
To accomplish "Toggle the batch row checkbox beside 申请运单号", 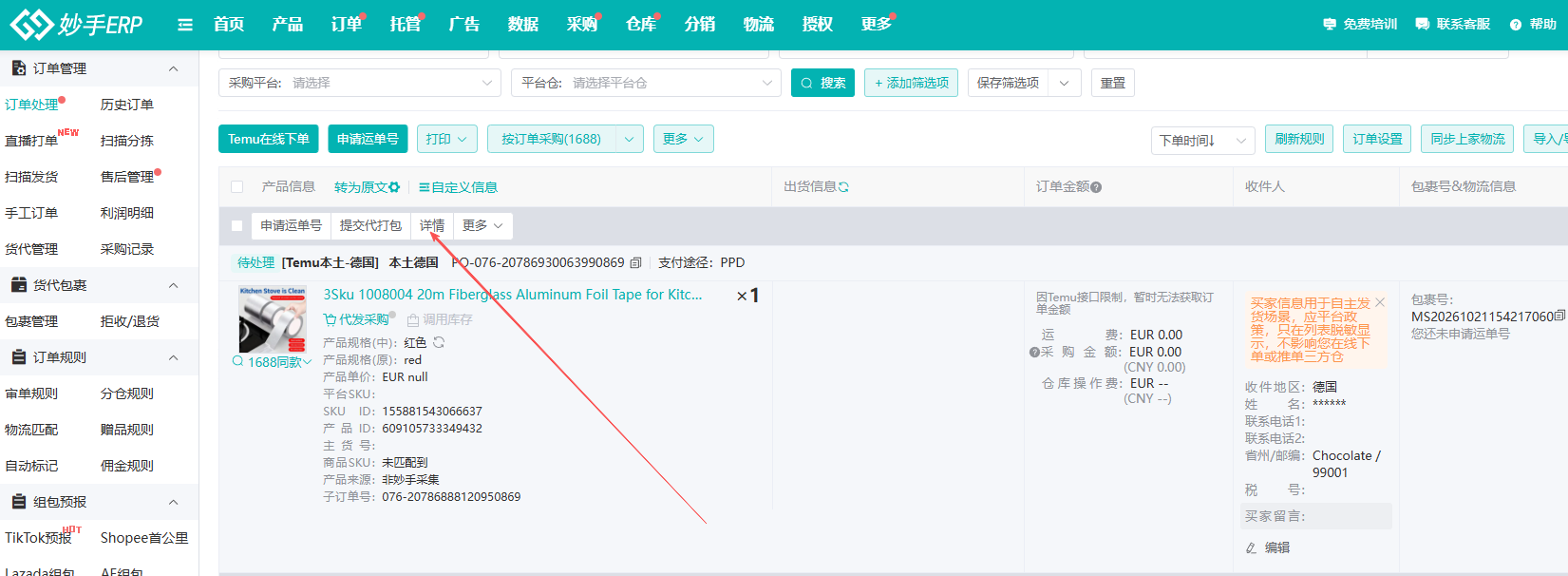I will coord(236,225).
